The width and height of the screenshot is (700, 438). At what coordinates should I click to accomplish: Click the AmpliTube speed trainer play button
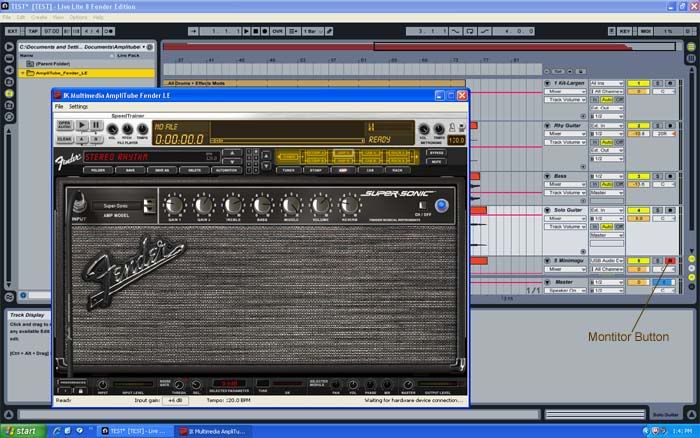coord(82,125)
